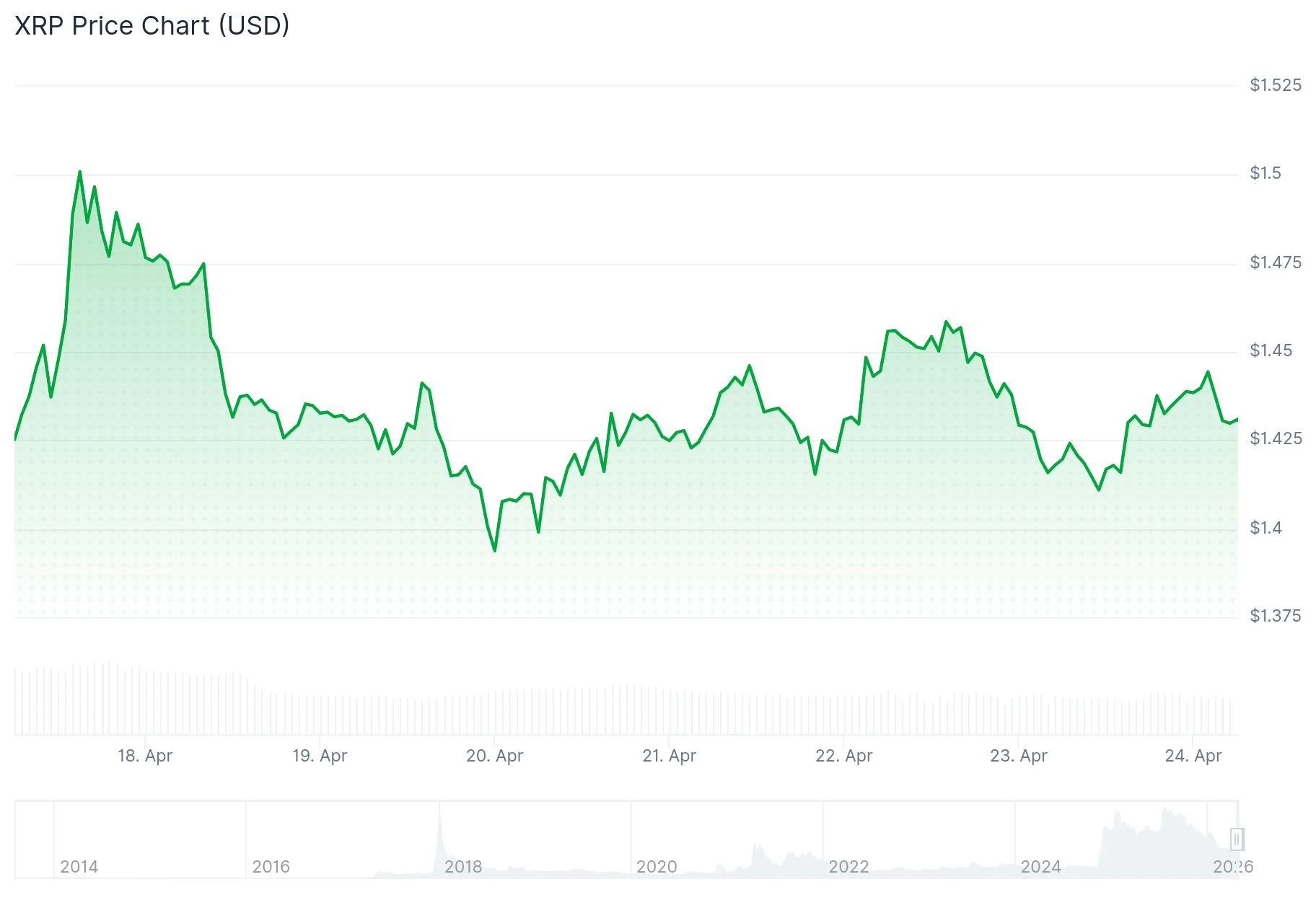The image size is (1316, 900).
Task: Click the 2014 label in the navigator
Action: [79, 866]
